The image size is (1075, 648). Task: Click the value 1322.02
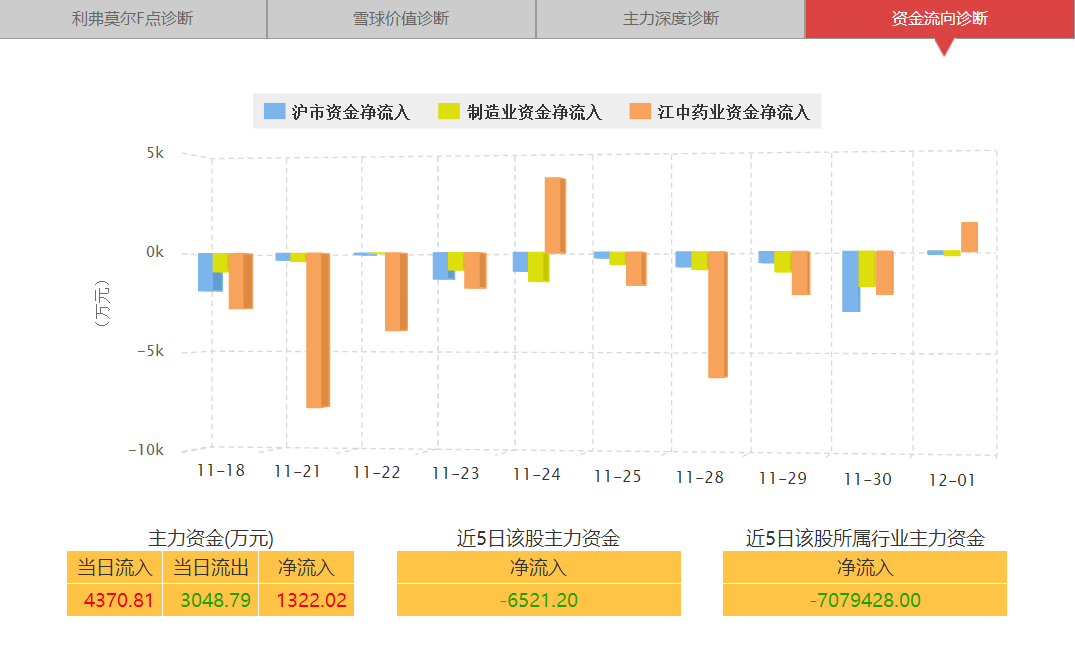pyautogui.click(x=311, y=600)
